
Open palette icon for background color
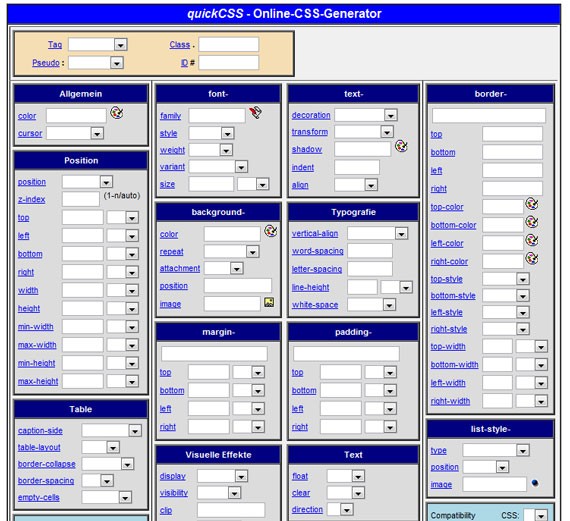(271, 231)
